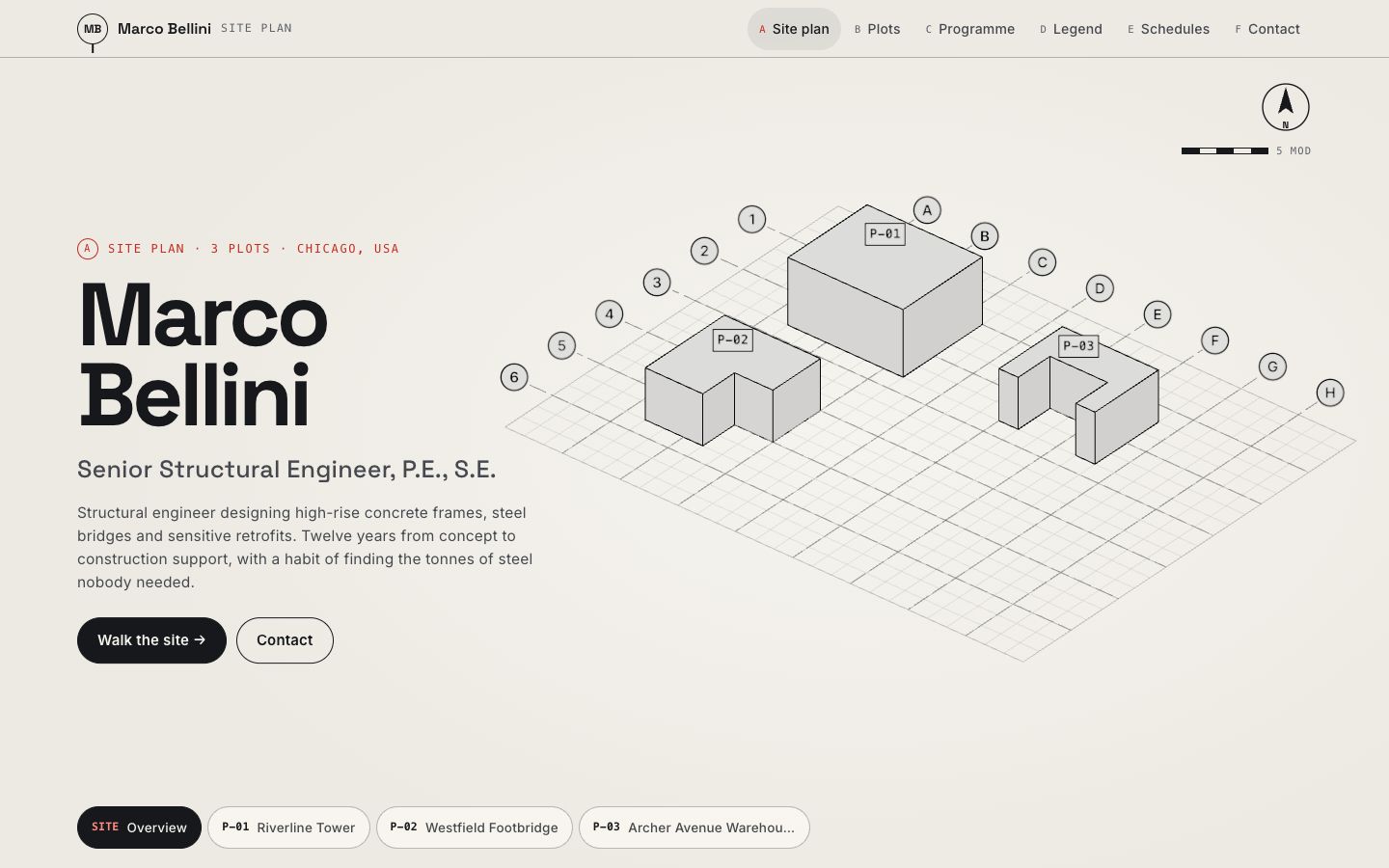Select the P-03 building label
Screen dimensions: 1389x868
click(x=1078, y=345)
